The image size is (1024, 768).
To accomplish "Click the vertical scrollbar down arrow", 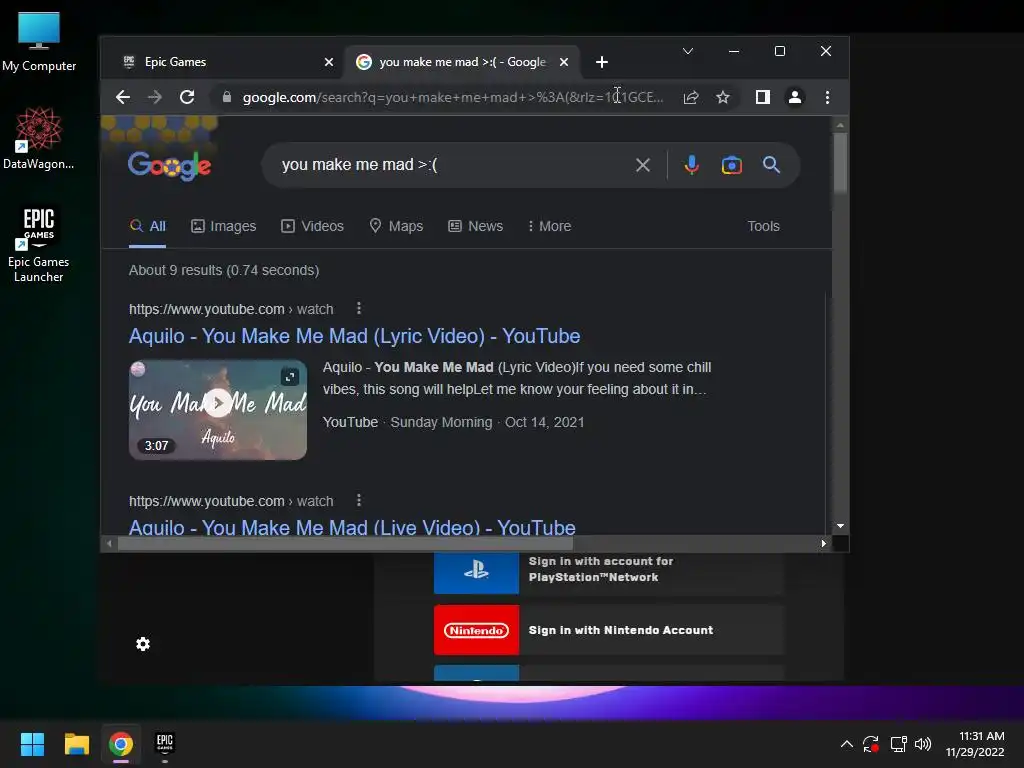I will [x=840, y=526].
